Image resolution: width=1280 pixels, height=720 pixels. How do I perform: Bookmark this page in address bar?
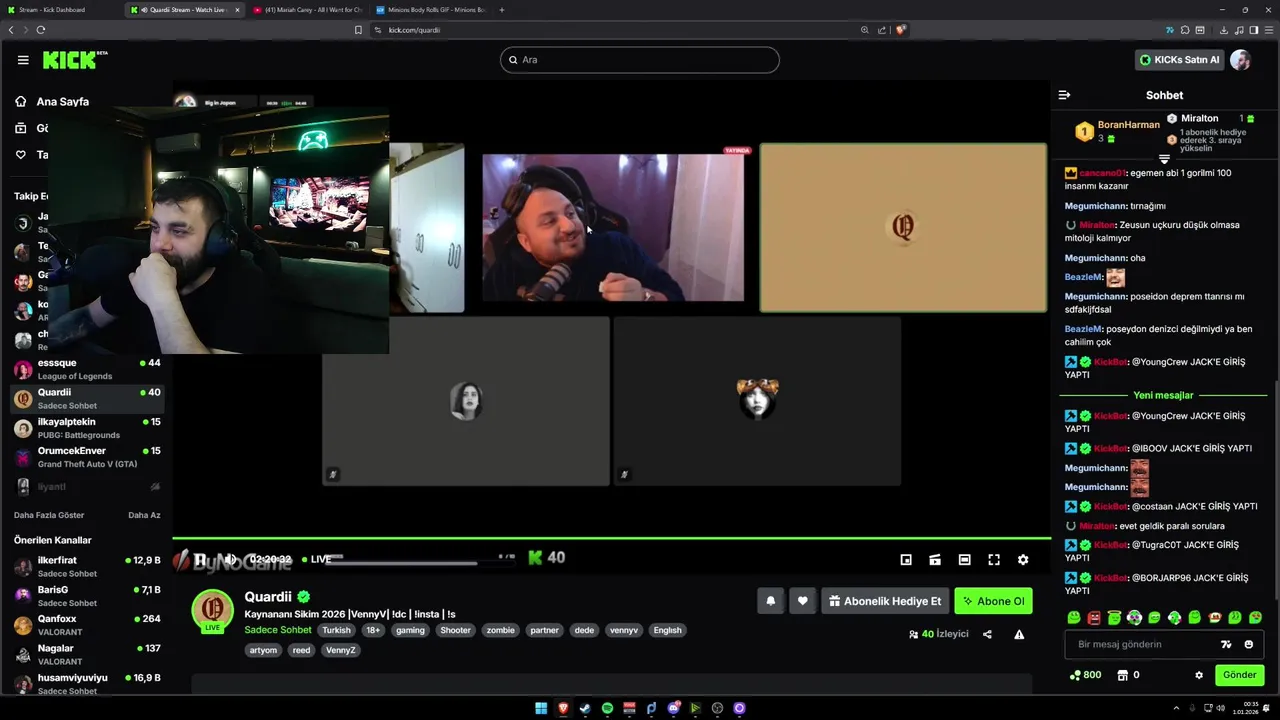pos(358,30)
